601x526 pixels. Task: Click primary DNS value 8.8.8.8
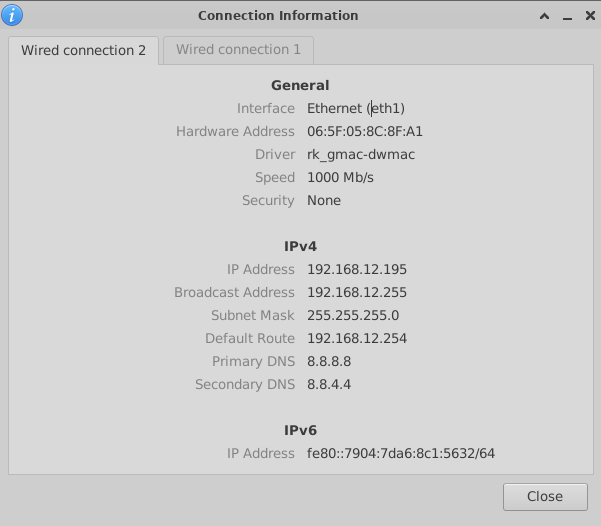329,362
